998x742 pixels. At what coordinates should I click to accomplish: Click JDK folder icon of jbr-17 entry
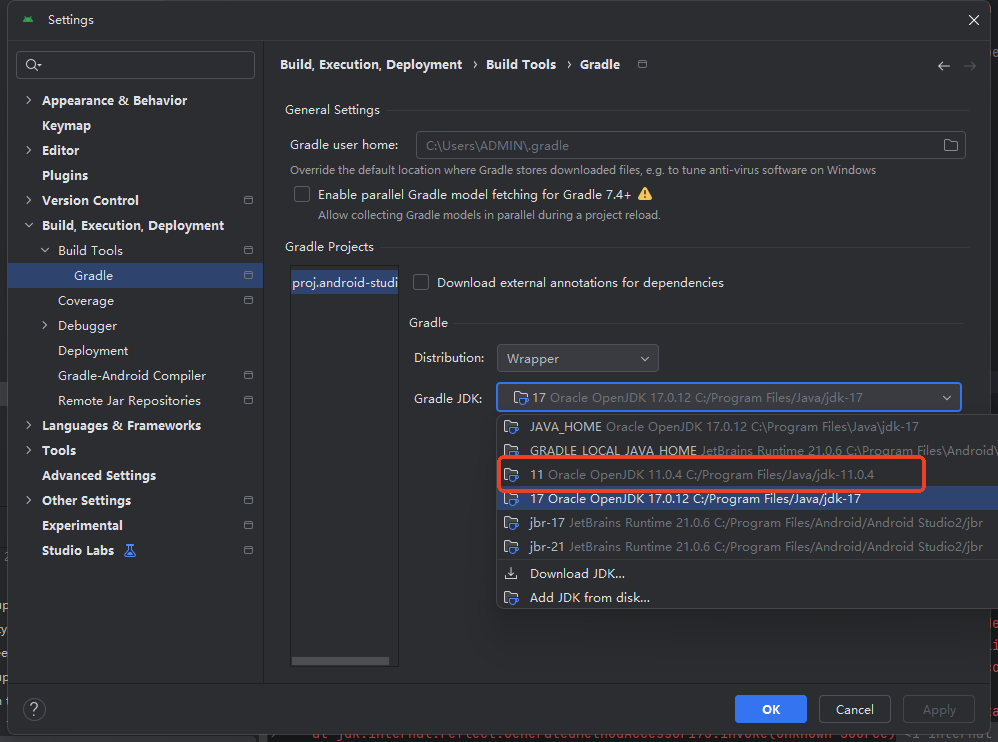(x=511, y=523)
